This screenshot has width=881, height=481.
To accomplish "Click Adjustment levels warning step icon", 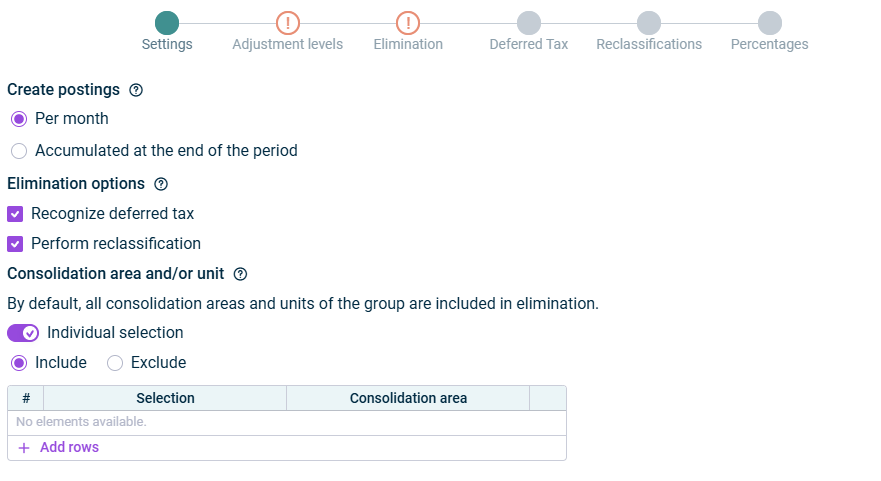I will (x=287, y=23).
